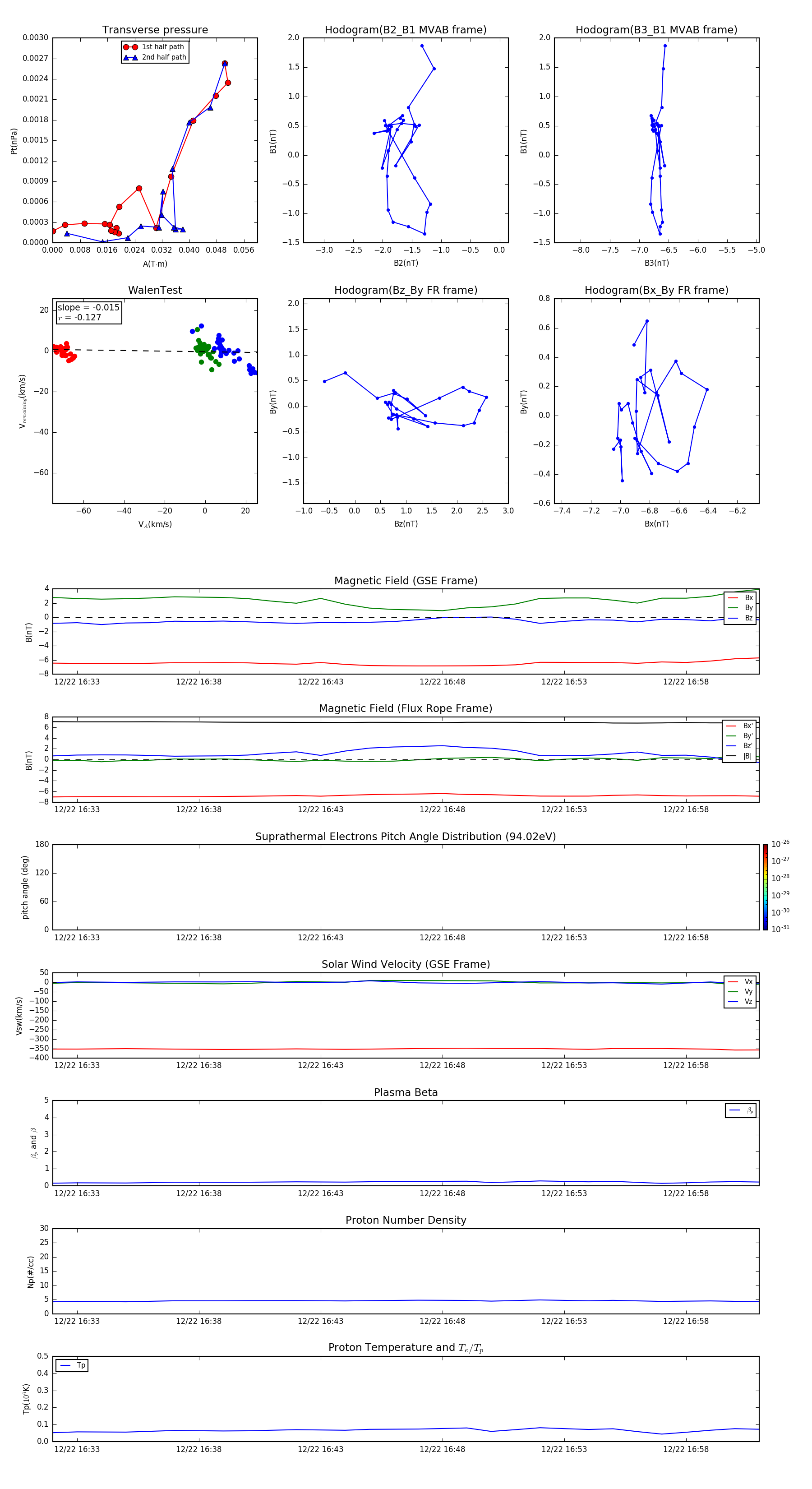Click the βp legend entry in Plasma Beta
812x1489 pixels.
pyautogui.click(x=742, y=1110)
